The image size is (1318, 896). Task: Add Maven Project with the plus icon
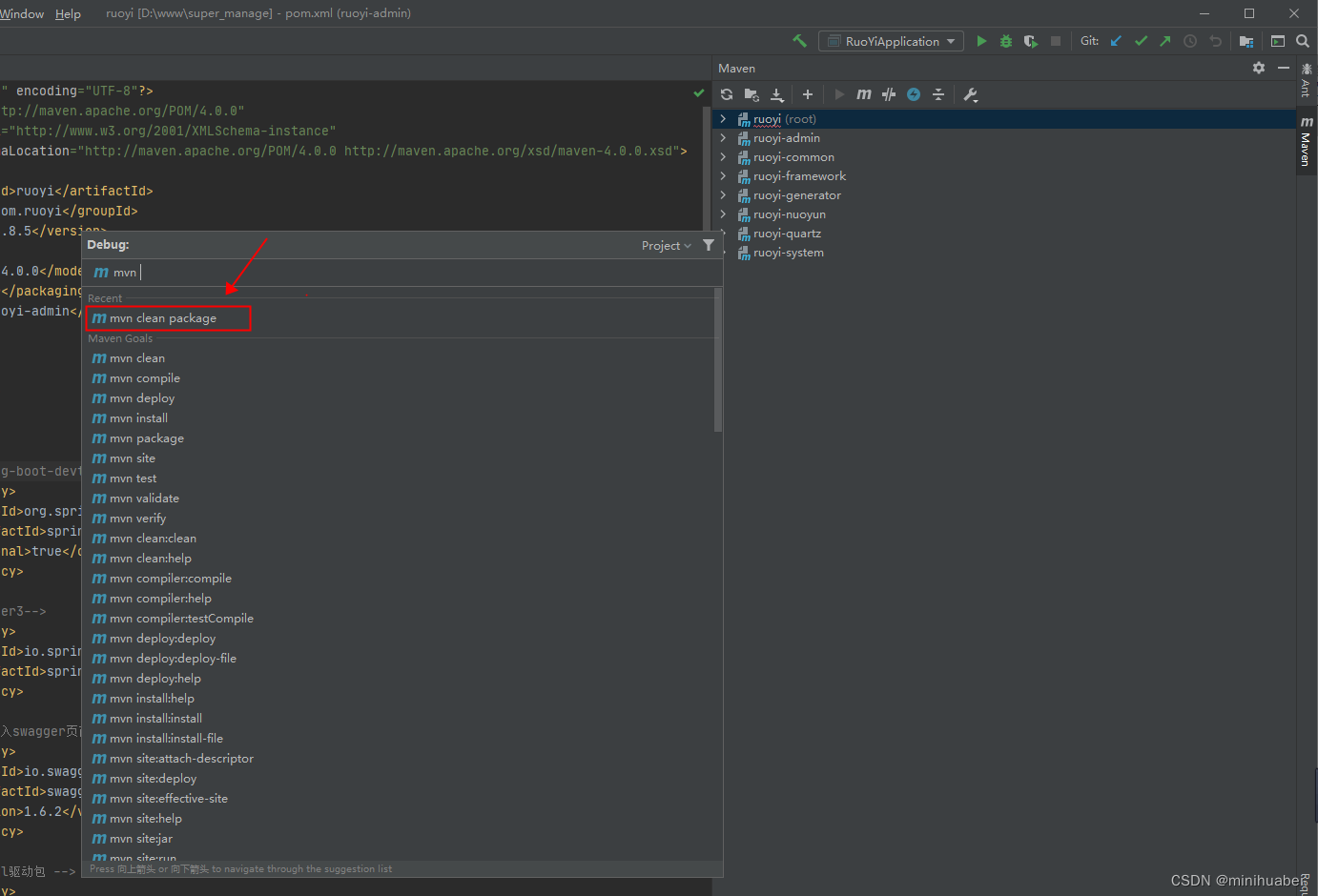pos(808,94)
